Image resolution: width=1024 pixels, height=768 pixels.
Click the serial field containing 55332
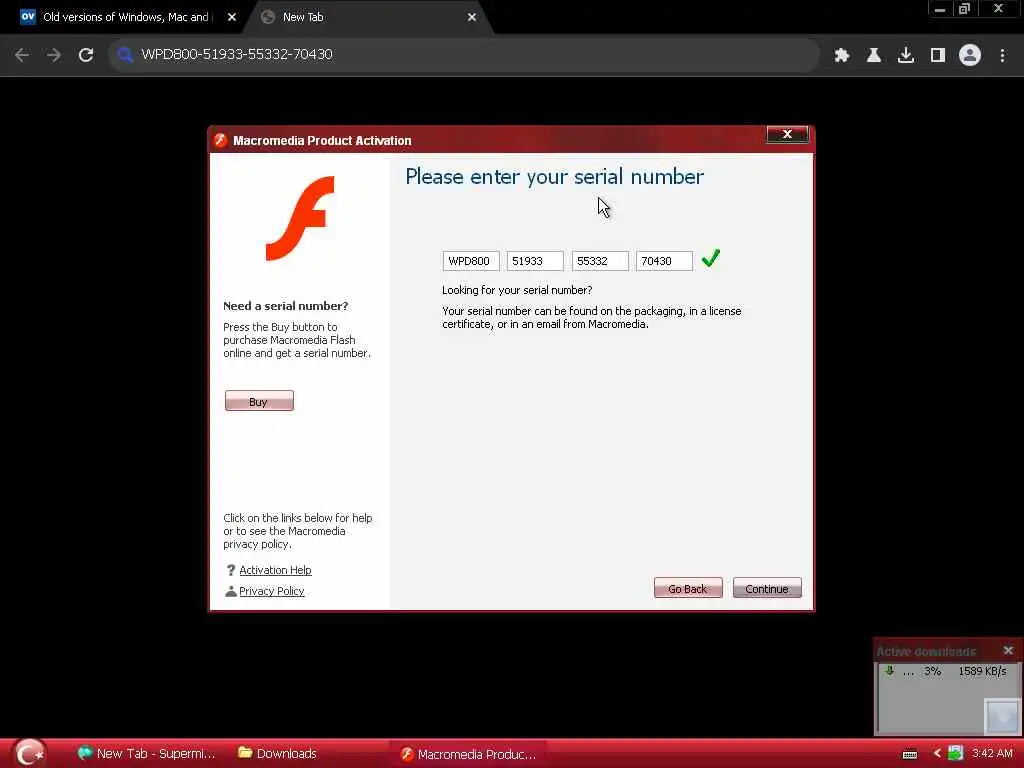click(x=600, y=261)
